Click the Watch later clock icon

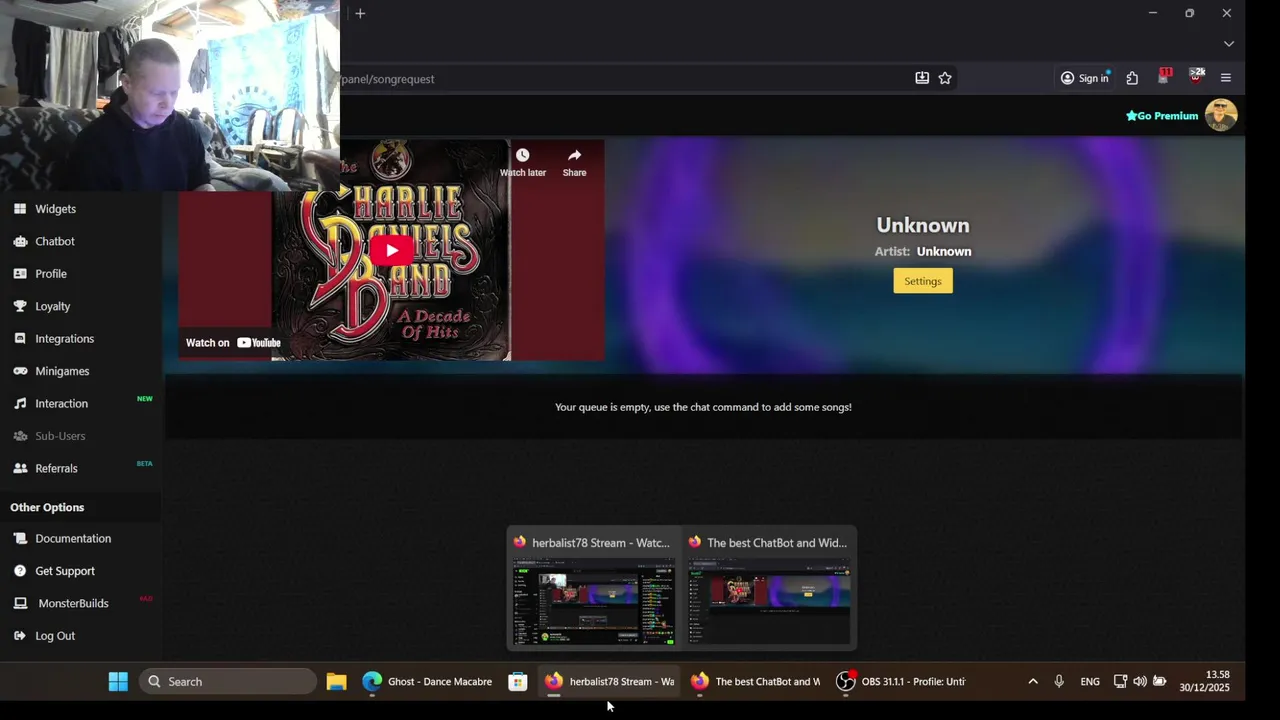pyautogui.click(x=522, y=155)
